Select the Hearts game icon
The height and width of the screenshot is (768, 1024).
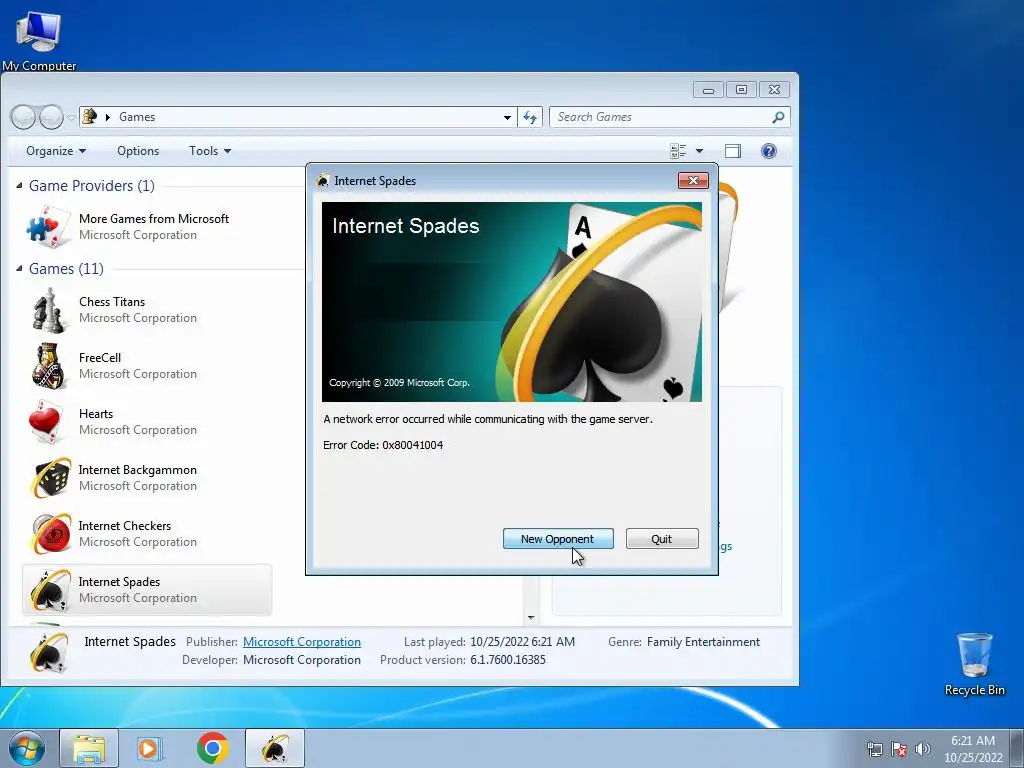(x=46, y=422)
